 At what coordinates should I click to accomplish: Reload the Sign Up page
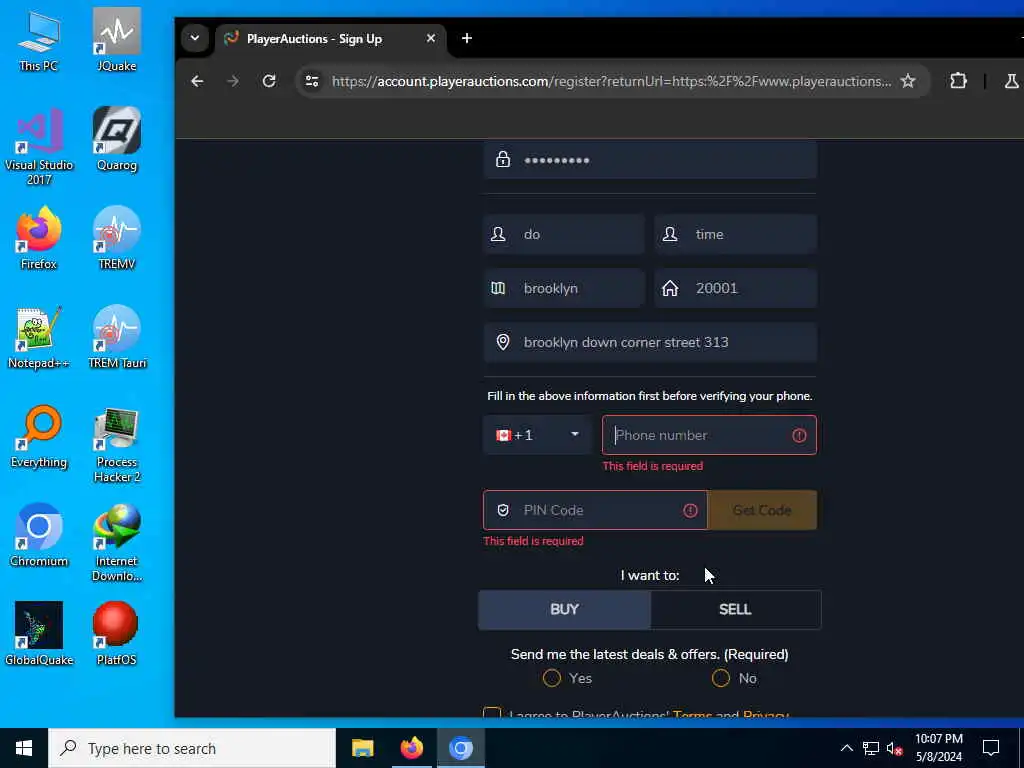pos(269,81)
